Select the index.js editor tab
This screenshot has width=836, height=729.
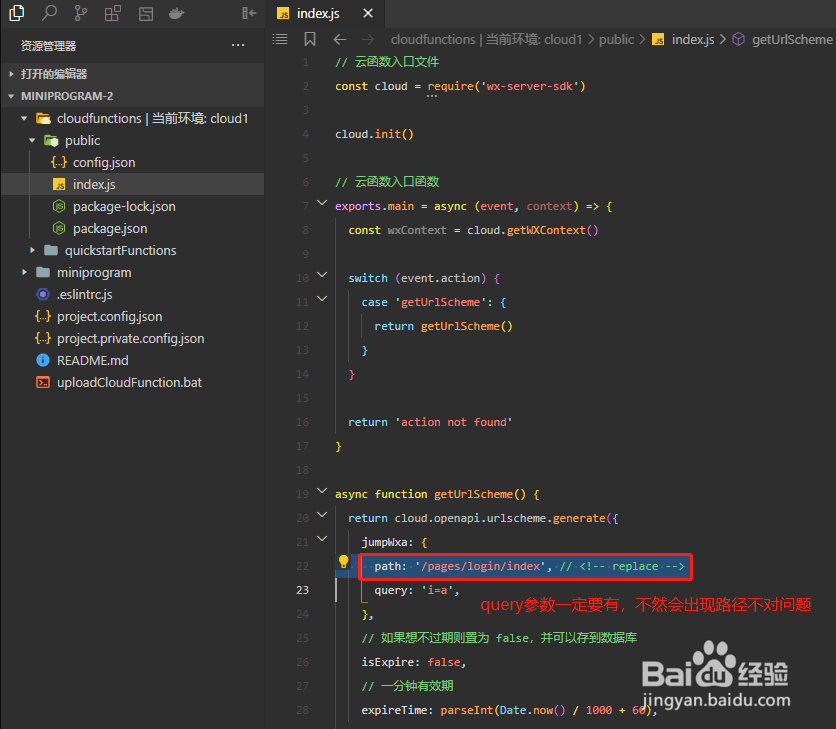[325, 13]
